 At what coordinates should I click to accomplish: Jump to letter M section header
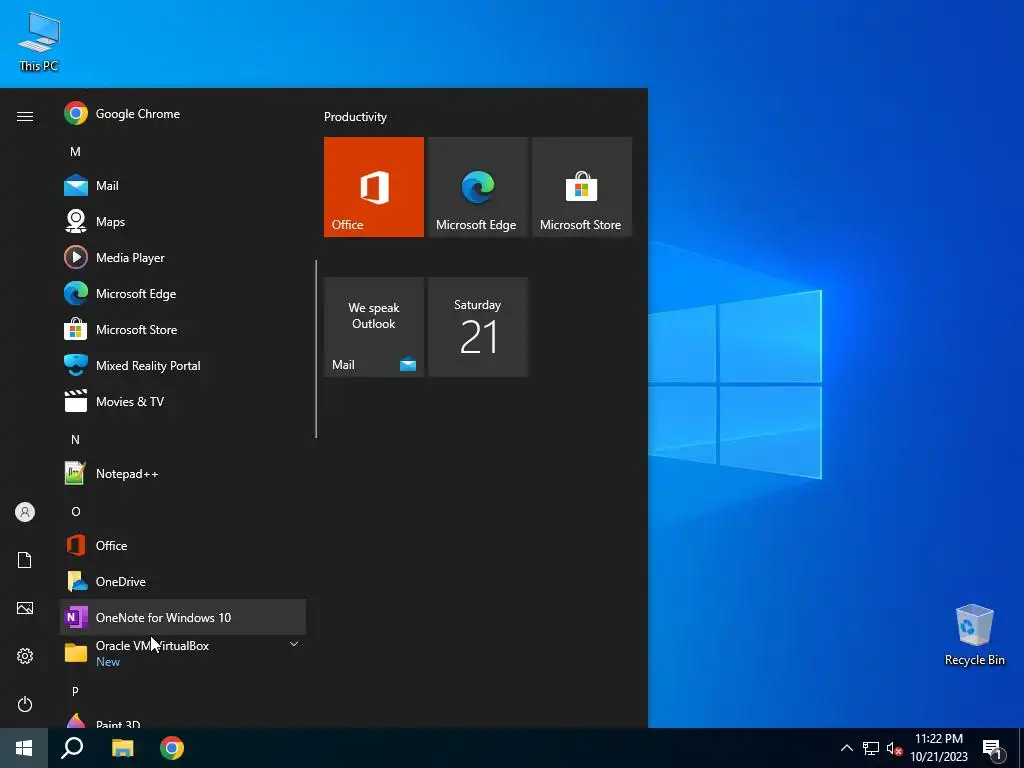pos(75,152)
